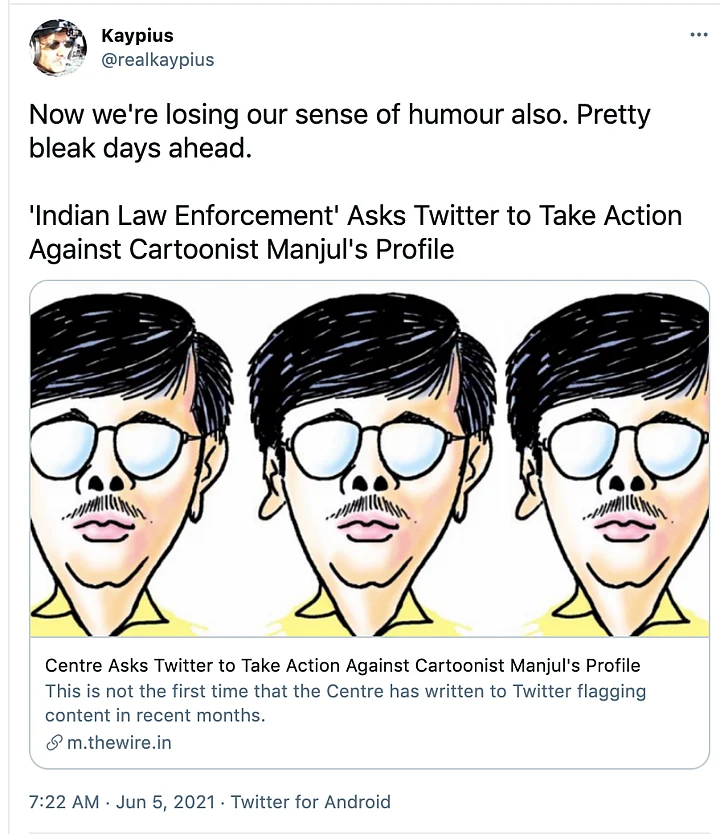Click the chain link icon in the card
720x834 pixels.
point(54,743)
